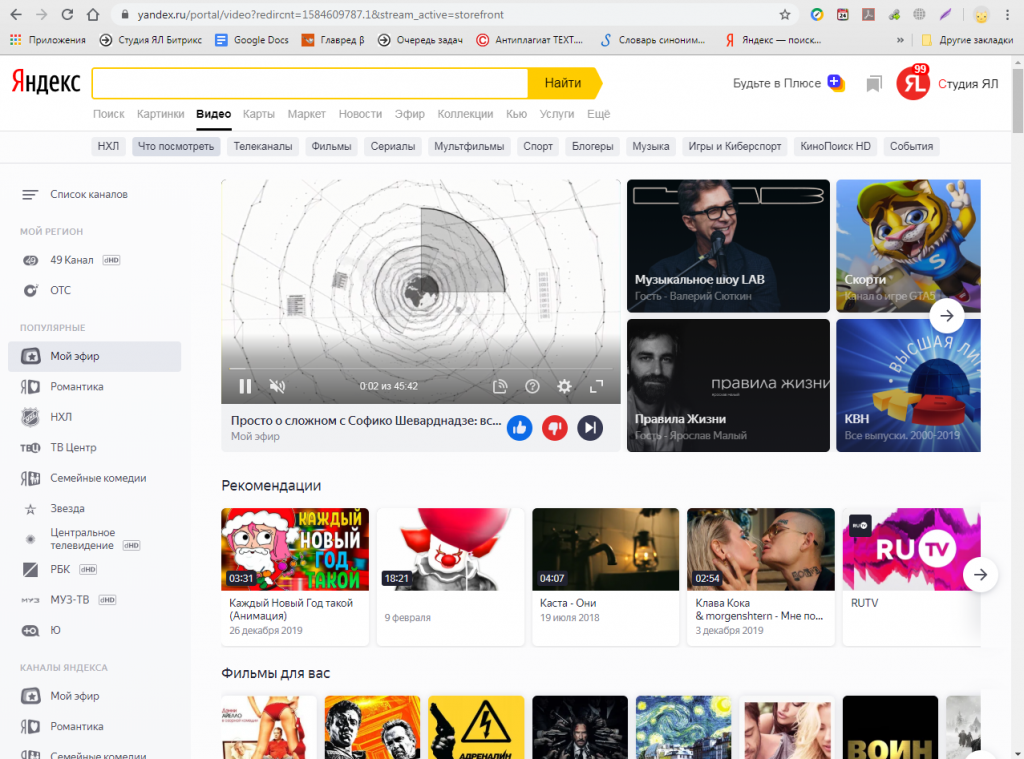The image size is (1024, 759).
Task: Open Мой эфир under Каналы Яндекса
Action: (x=95, y=696)
